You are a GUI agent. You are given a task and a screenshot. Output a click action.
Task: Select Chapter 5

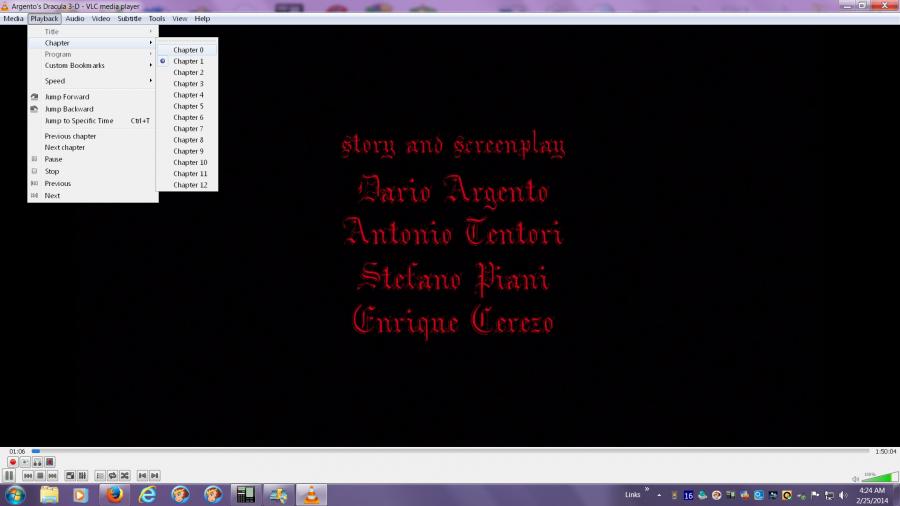187,106
